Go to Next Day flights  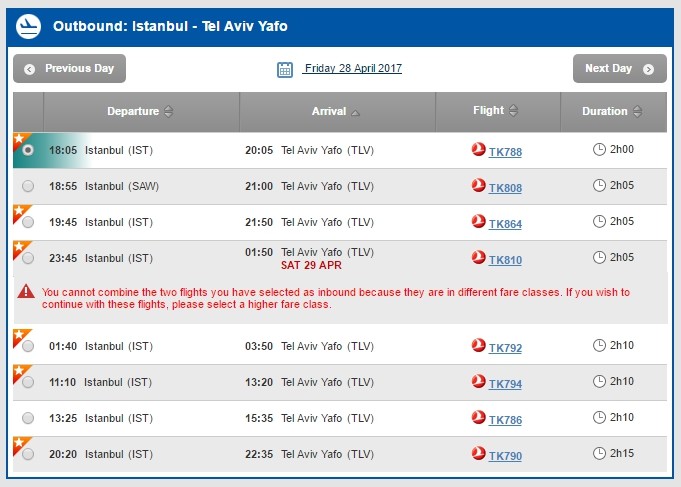click(x=619, y=69)
